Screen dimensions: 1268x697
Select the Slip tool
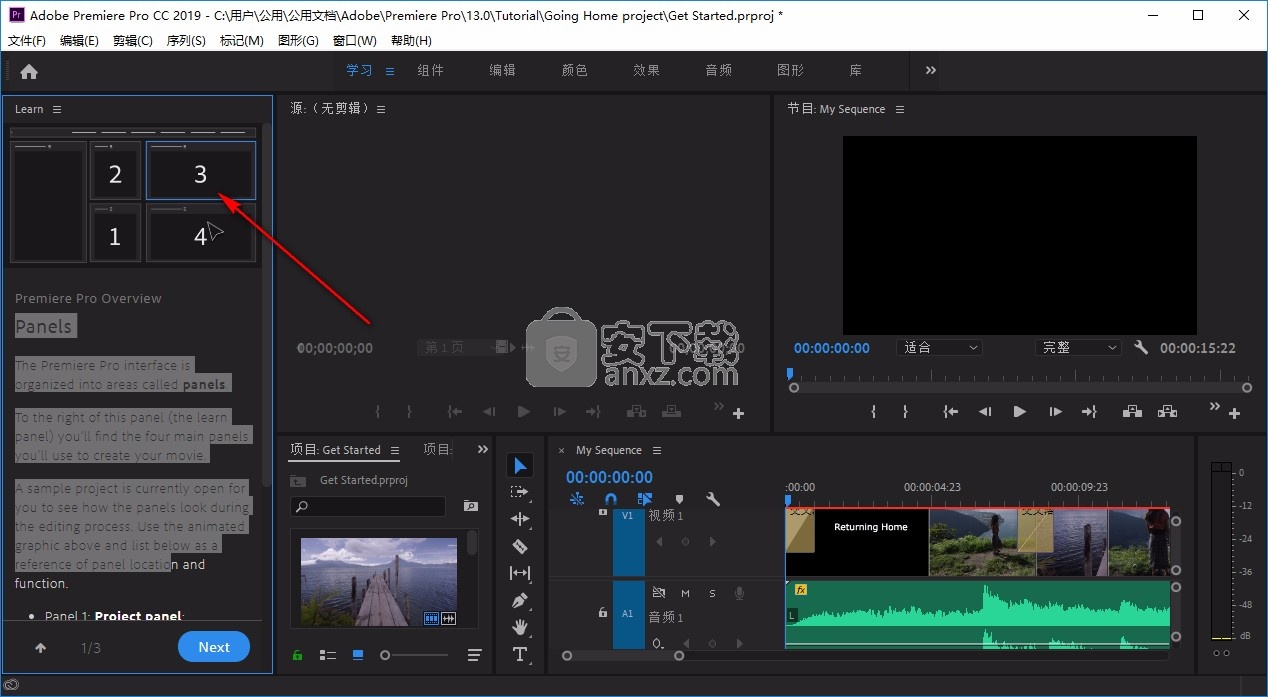tap(520, 573)
